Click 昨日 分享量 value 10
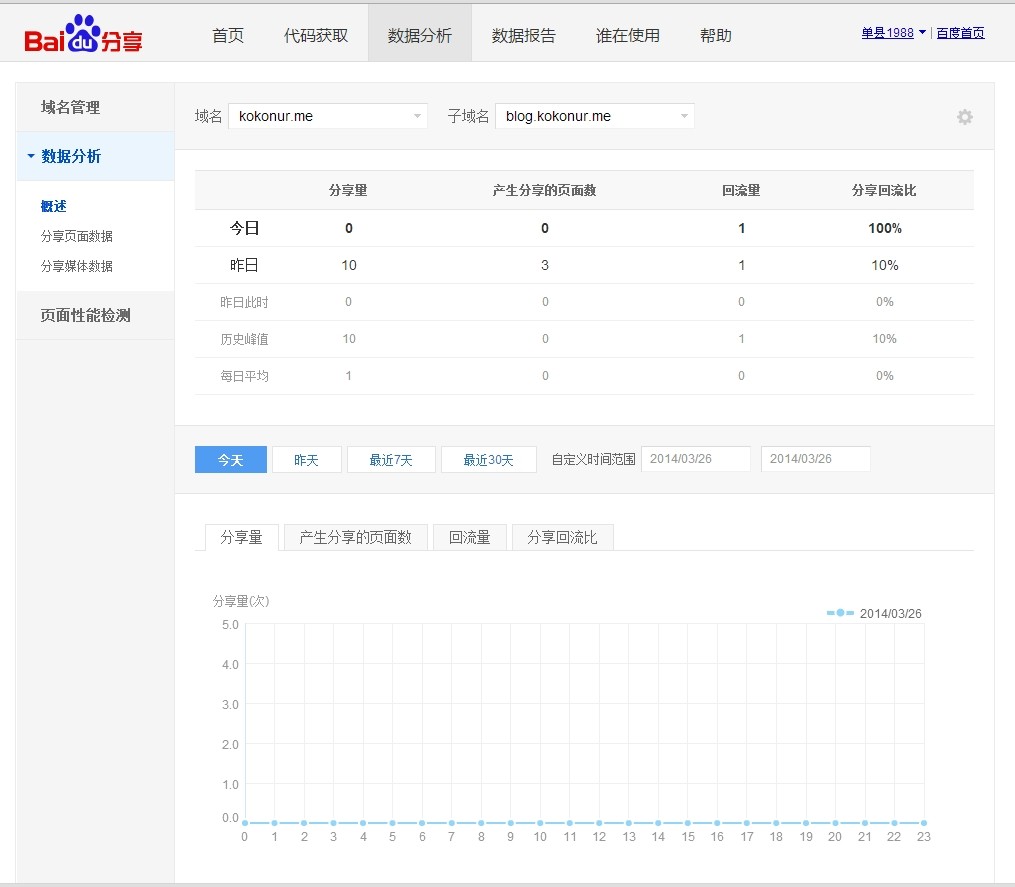 (349, 265)
